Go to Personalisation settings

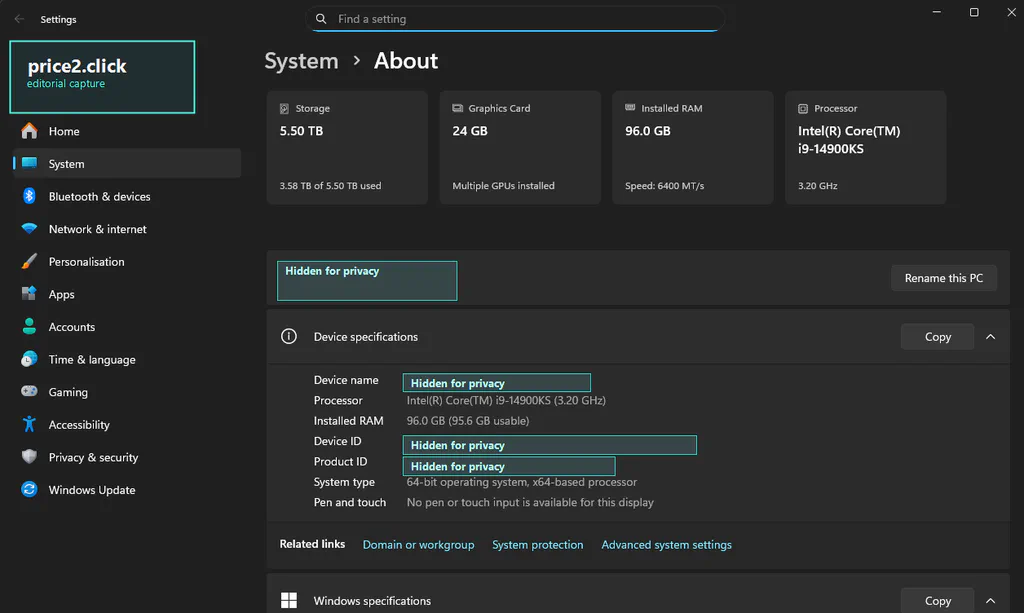tap(127, 262)
